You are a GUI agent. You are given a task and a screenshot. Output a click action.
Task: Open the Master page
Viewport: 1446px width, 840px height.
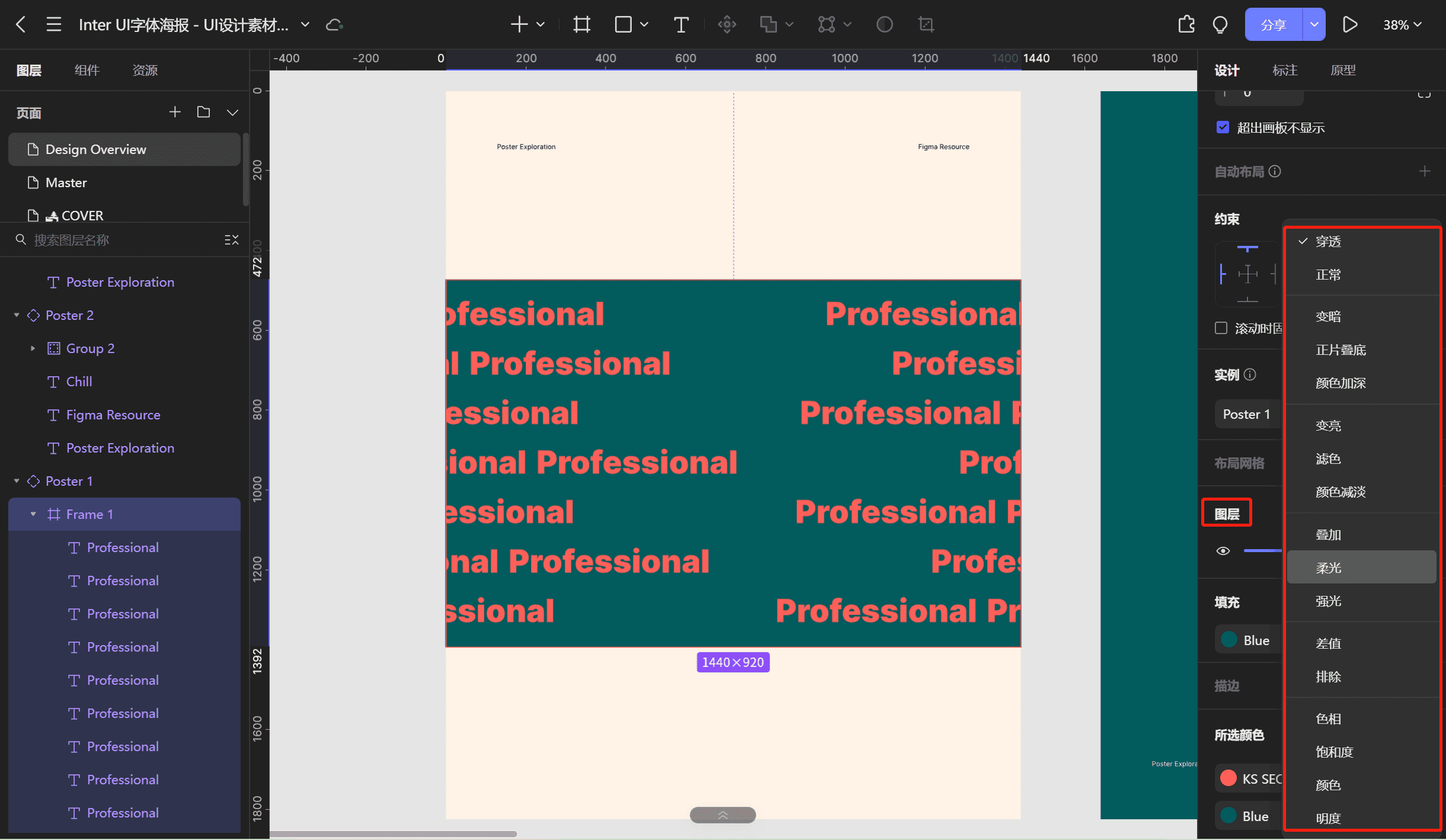coord(124,182)
